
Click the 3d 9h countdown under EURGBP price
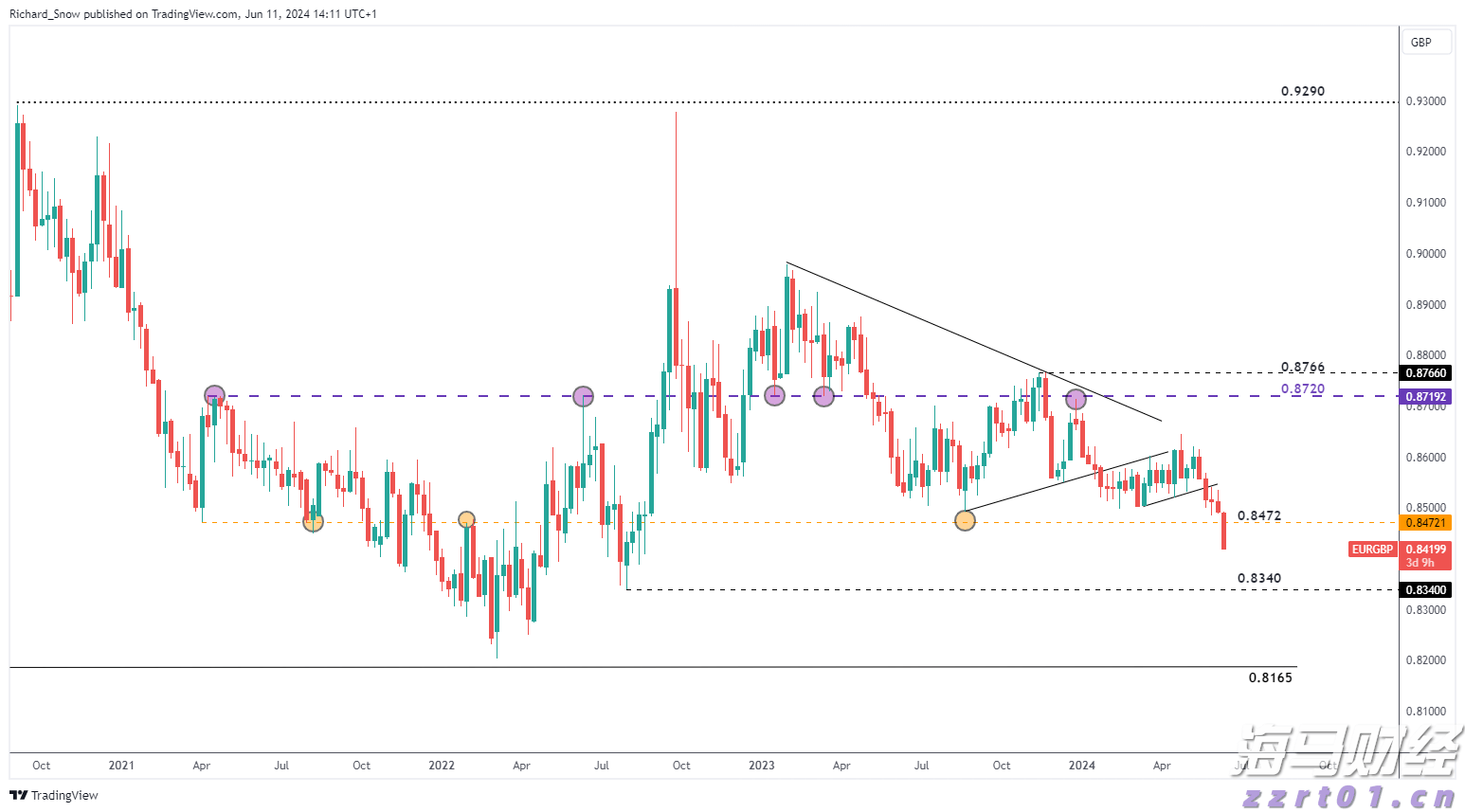pos(1420,563)
